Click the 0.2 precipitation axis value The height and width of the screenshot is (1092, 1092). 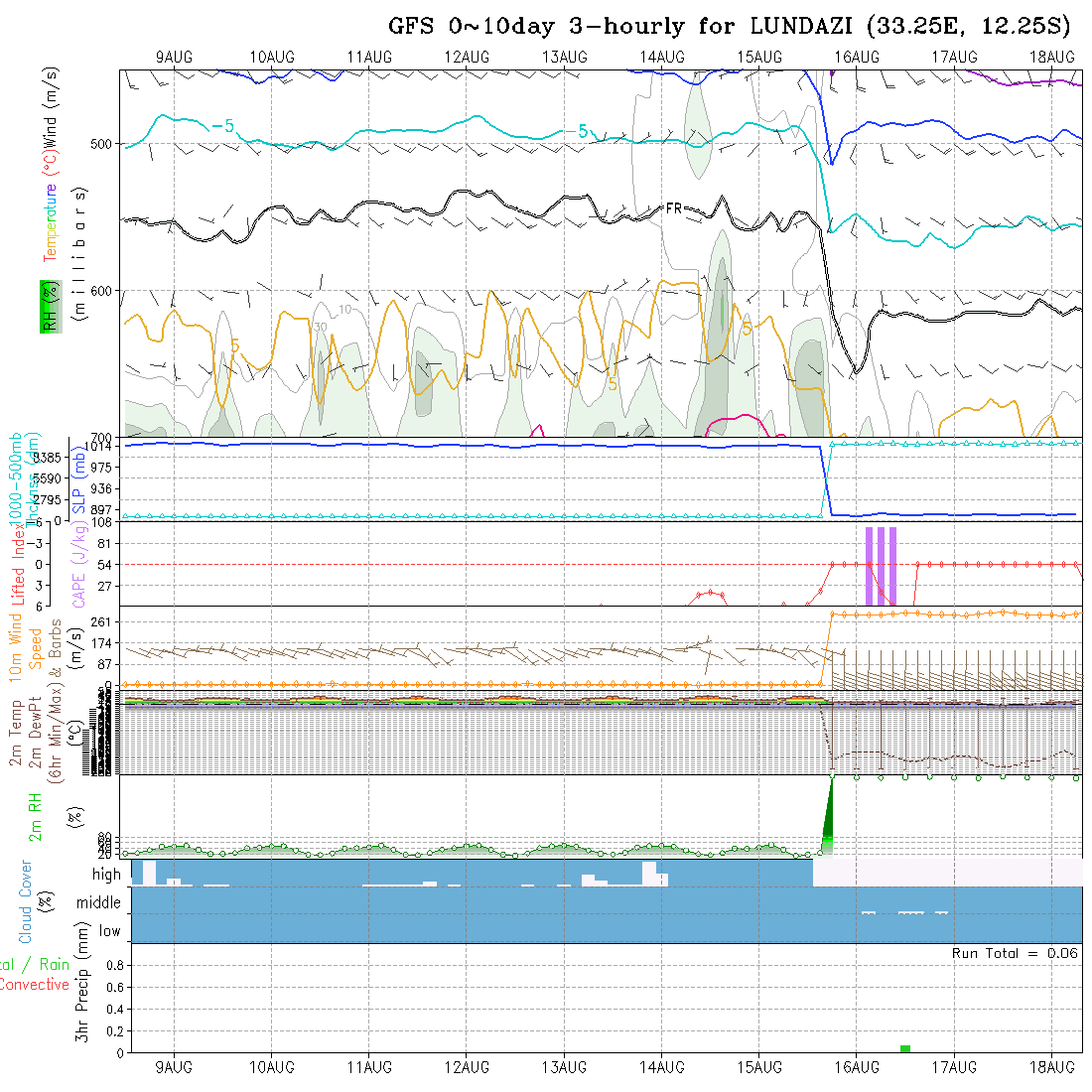point(115,1030)
